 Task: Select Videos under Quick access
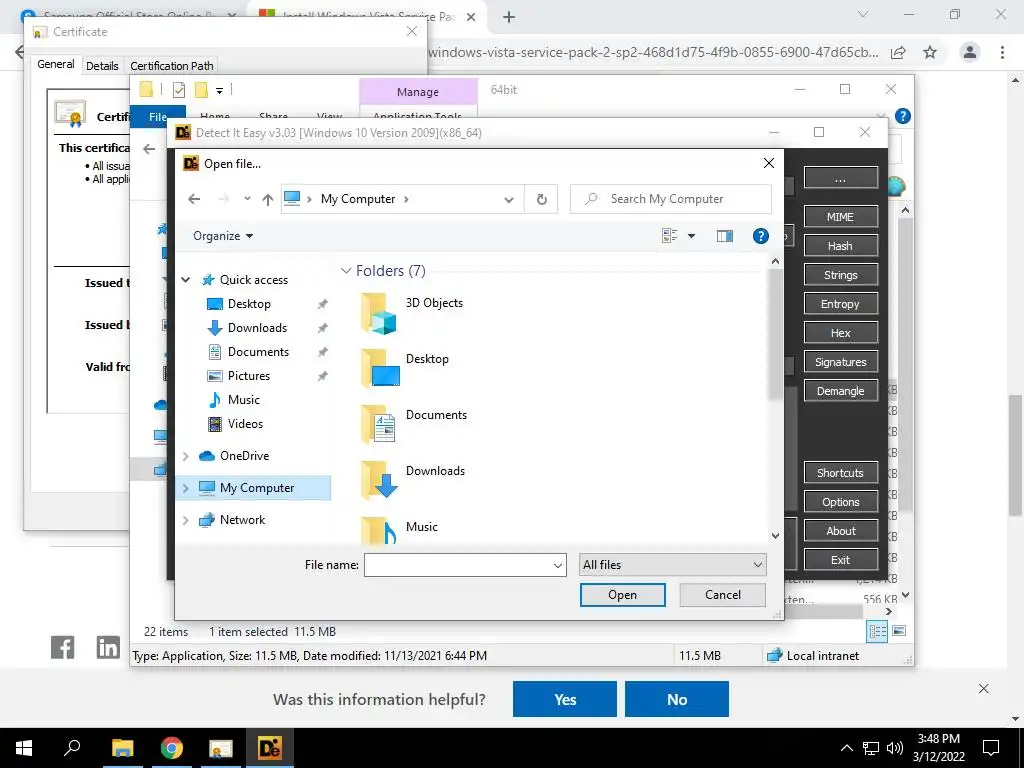coord(245,424)
